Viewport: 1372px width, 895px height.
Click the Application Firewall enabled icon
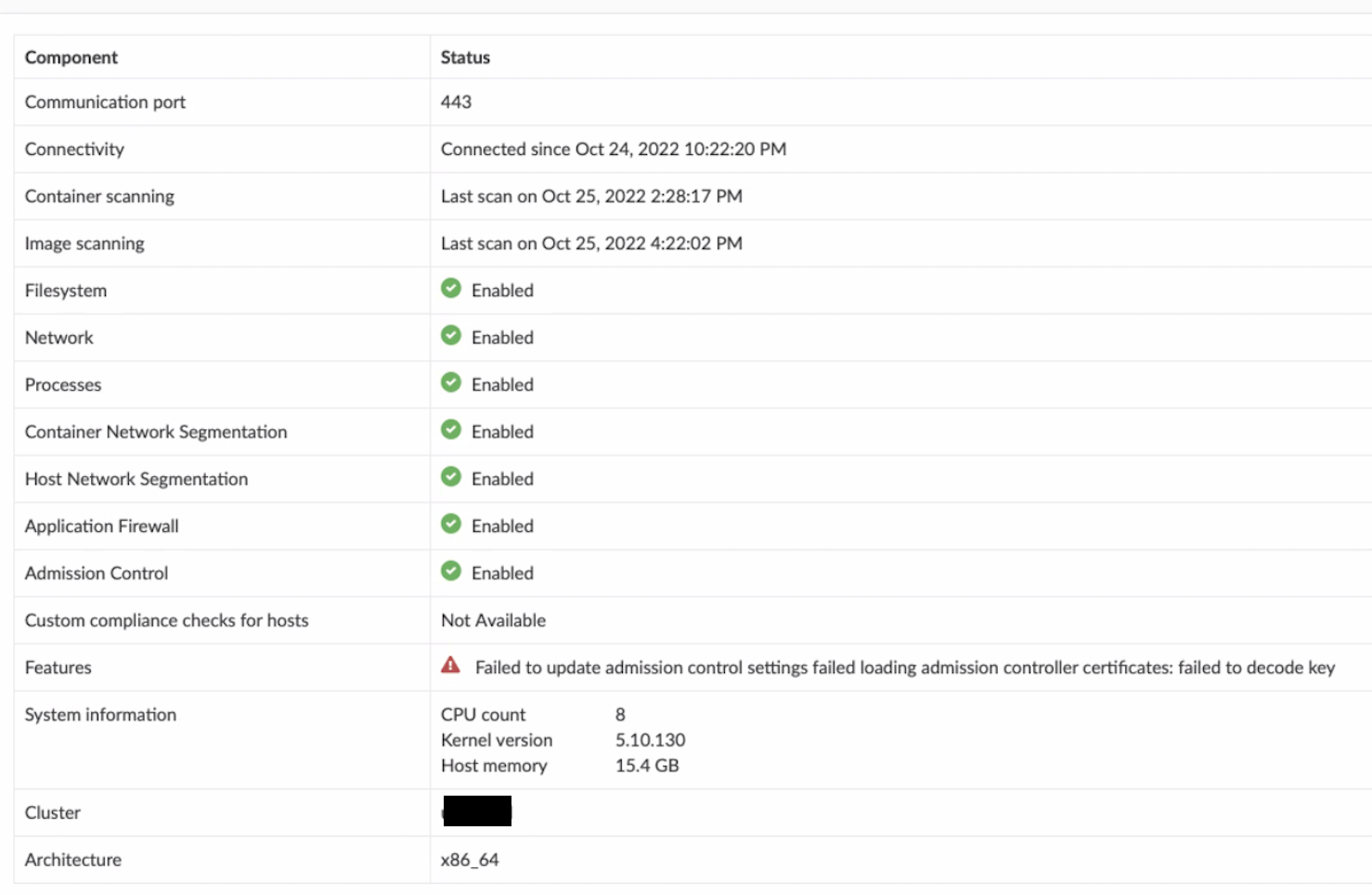[x=451, y=525]
